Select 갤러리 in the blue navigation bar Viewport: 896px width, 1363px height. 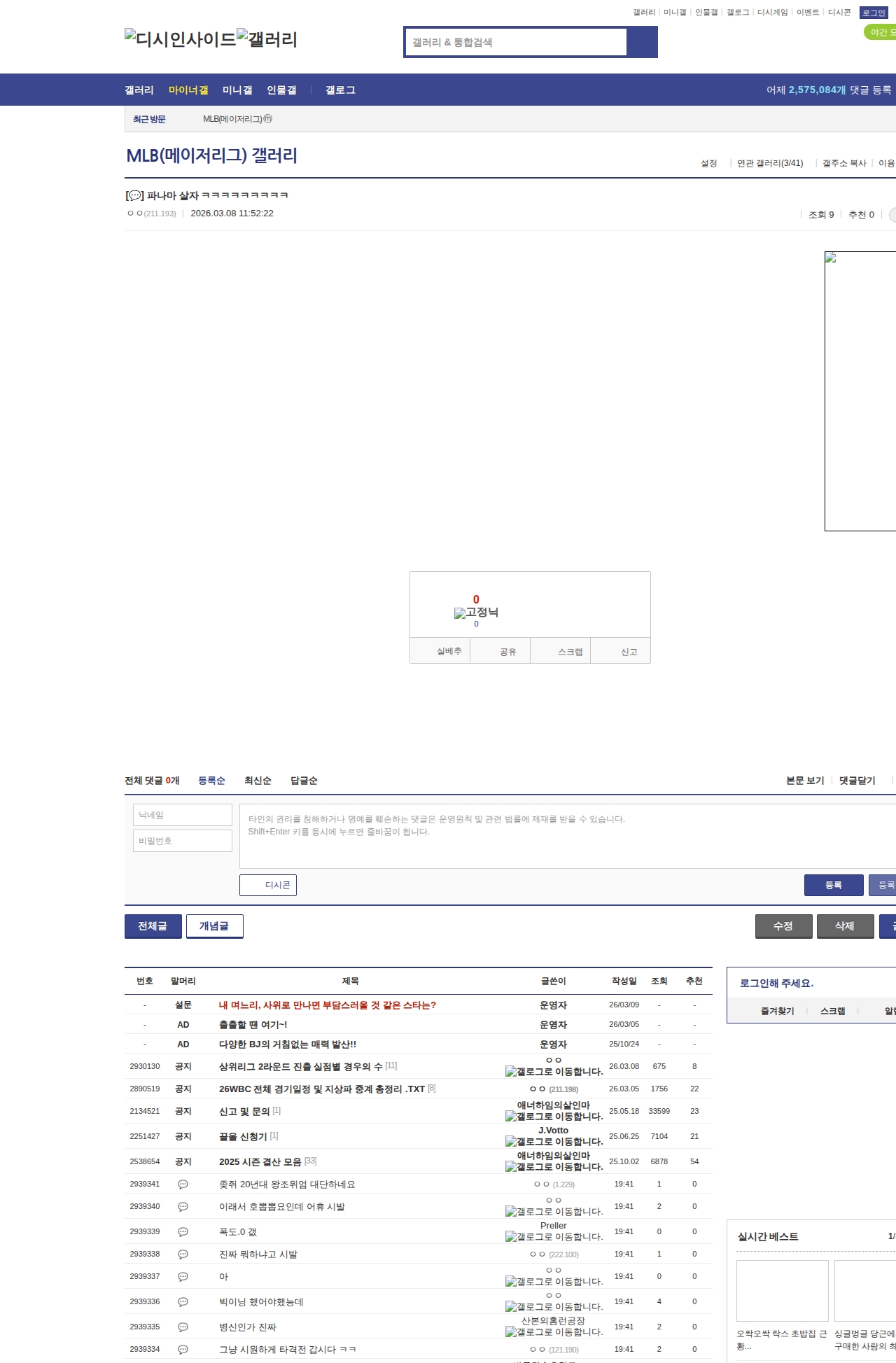[139, 90]
